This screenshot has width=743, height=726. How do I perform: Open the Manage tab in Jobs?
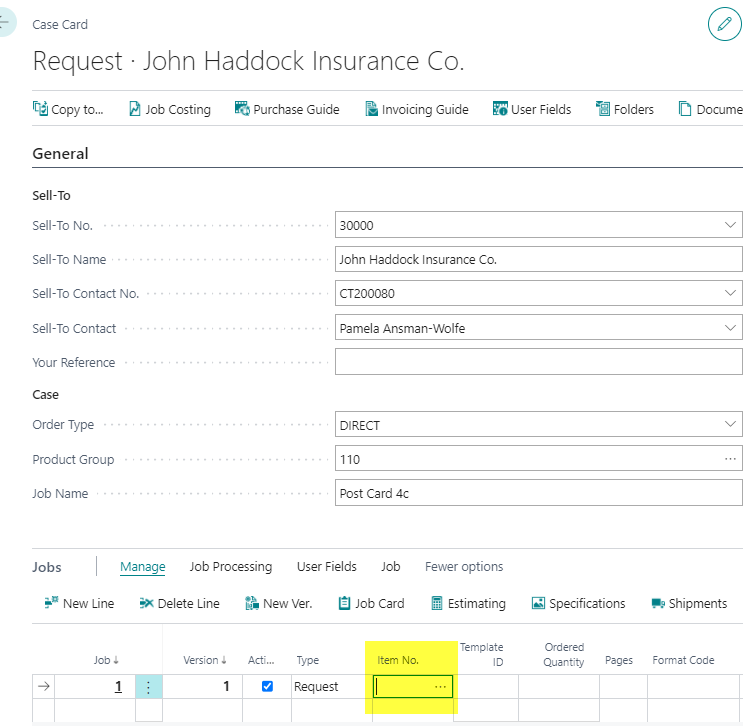point(143,566)
